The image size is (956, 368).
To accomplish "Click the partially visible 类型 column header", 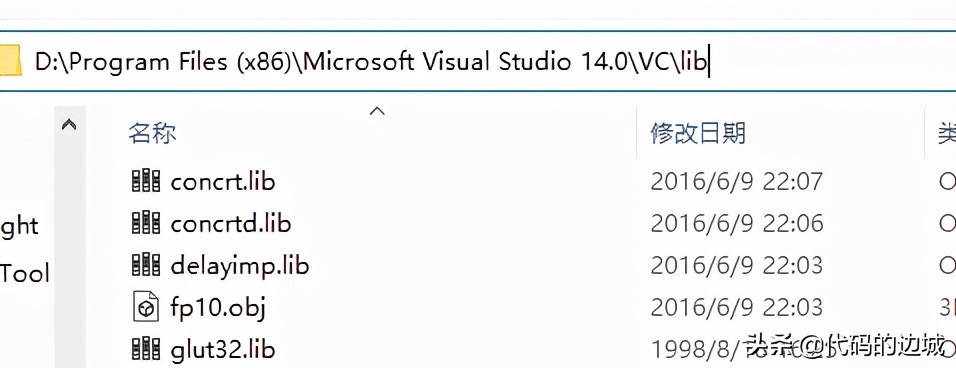I will point(947,132).
